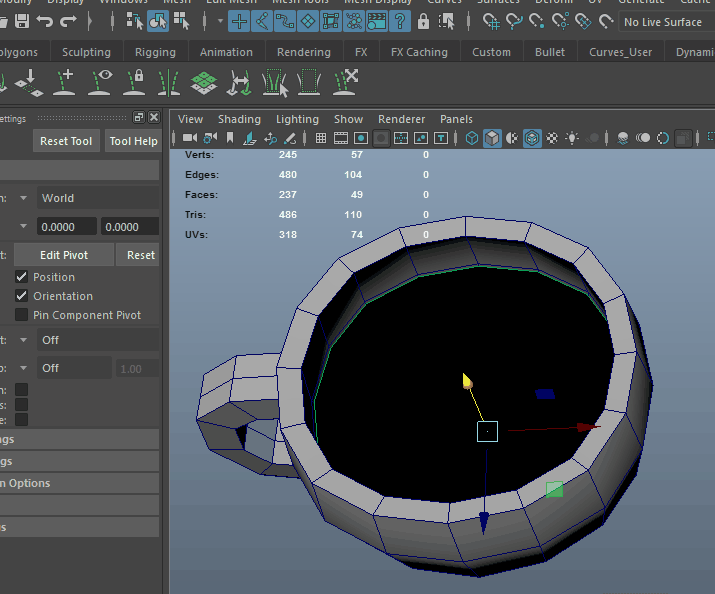The image size is (715, 594).
Task: Toggle the eye guide visibility shelf icon
Action: pyautogui.click(x=100, y=83)
